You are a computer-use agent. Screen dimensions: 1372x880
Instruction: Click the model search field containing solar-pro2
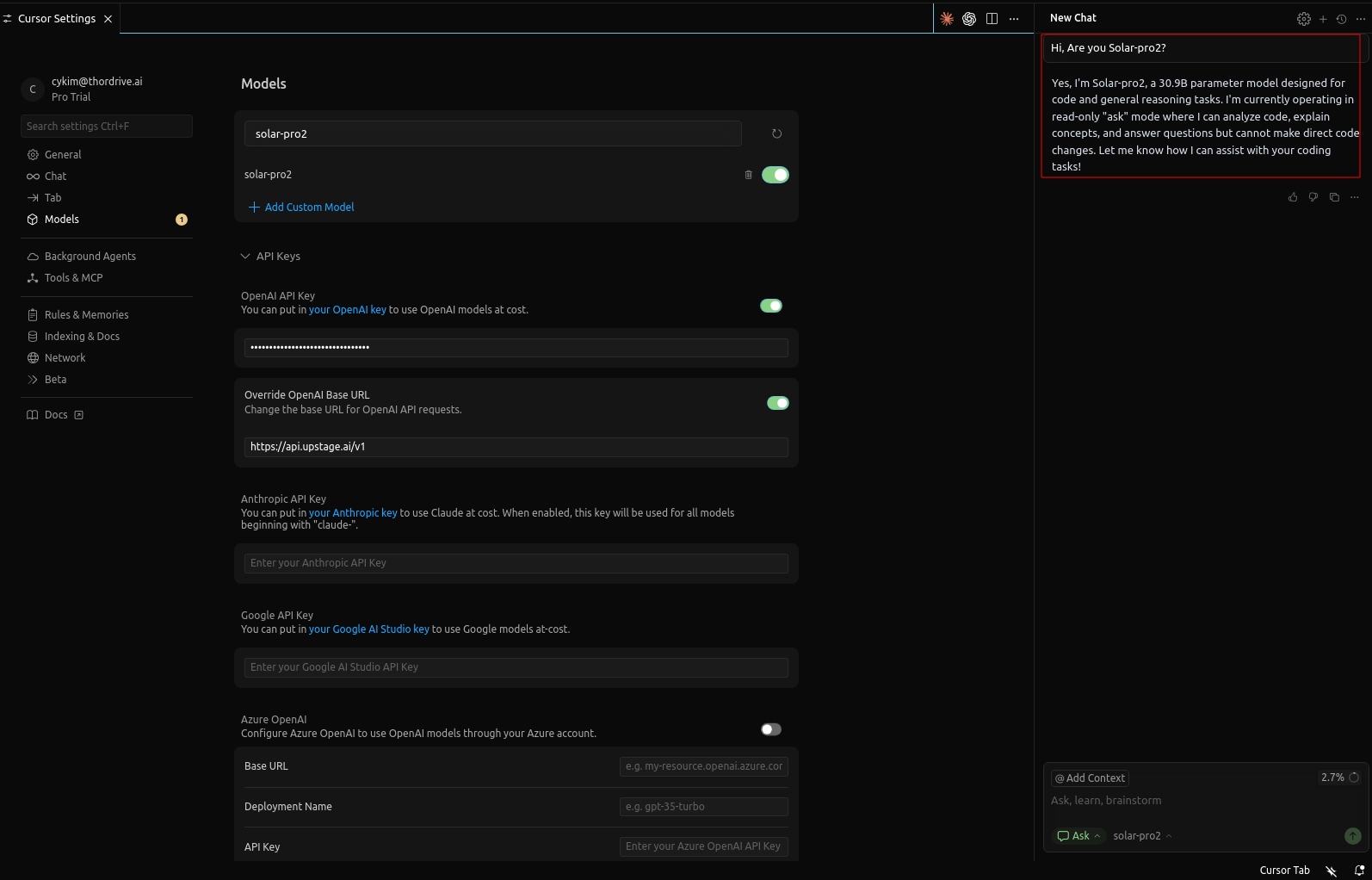tap(493, 134)
